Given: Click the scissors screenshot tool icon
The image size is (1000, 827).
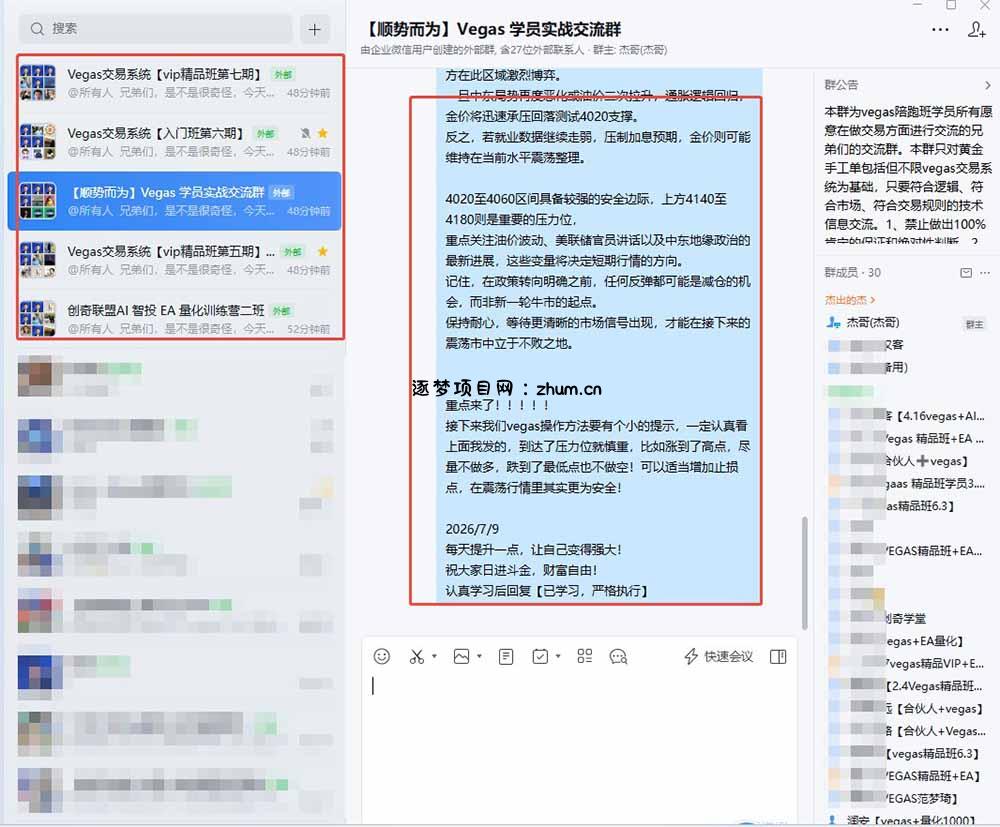Looking at the screenshot, I should click(x=416, y=656).
